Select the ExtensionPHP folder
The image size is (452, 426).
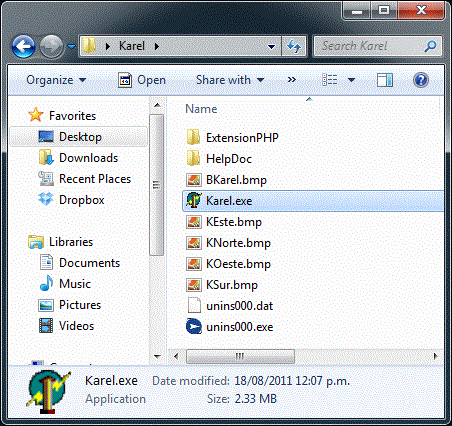click(242, 138)
